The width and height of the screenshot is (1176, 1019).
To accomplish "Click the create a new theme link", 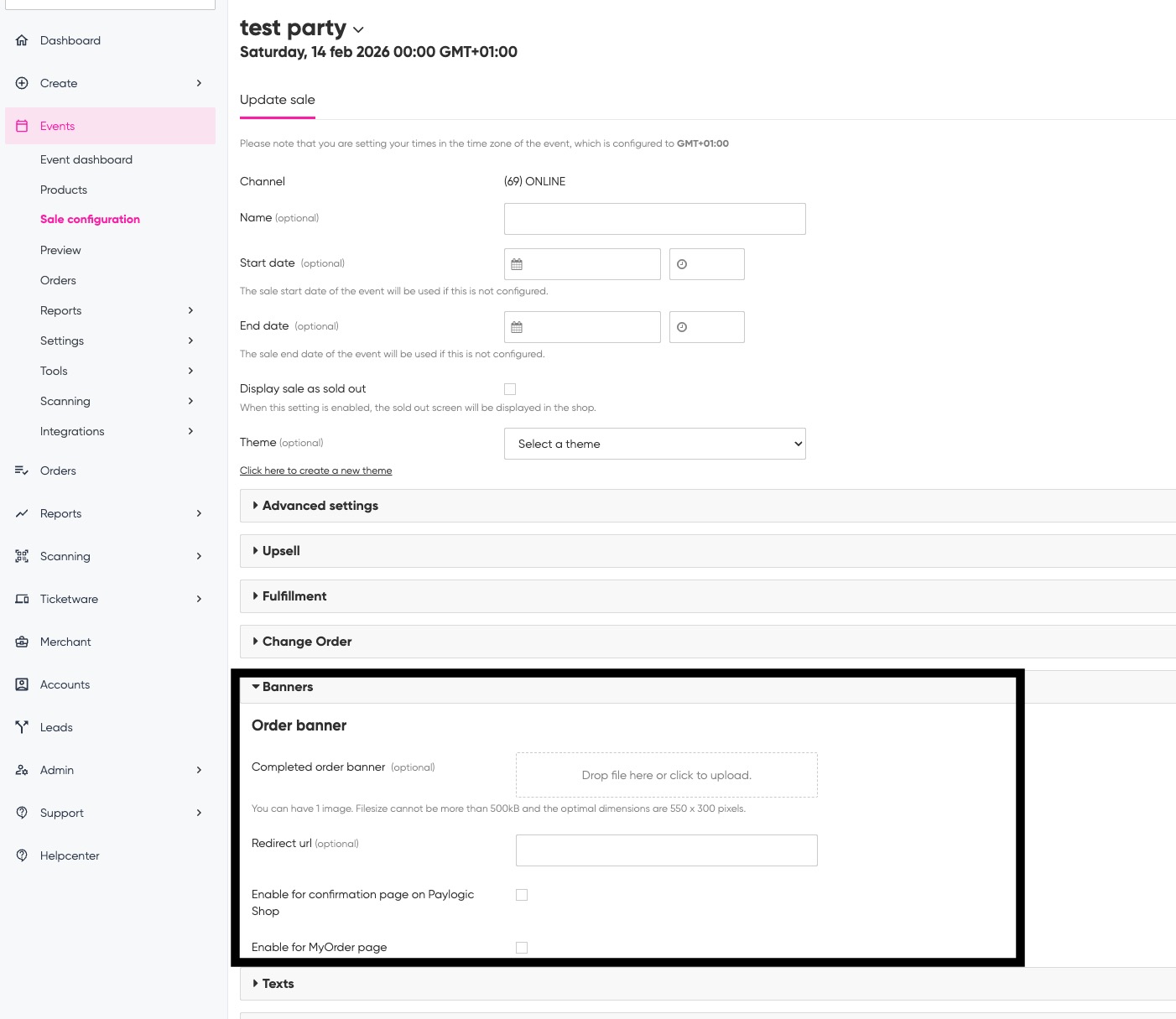I will click(315, 471).
